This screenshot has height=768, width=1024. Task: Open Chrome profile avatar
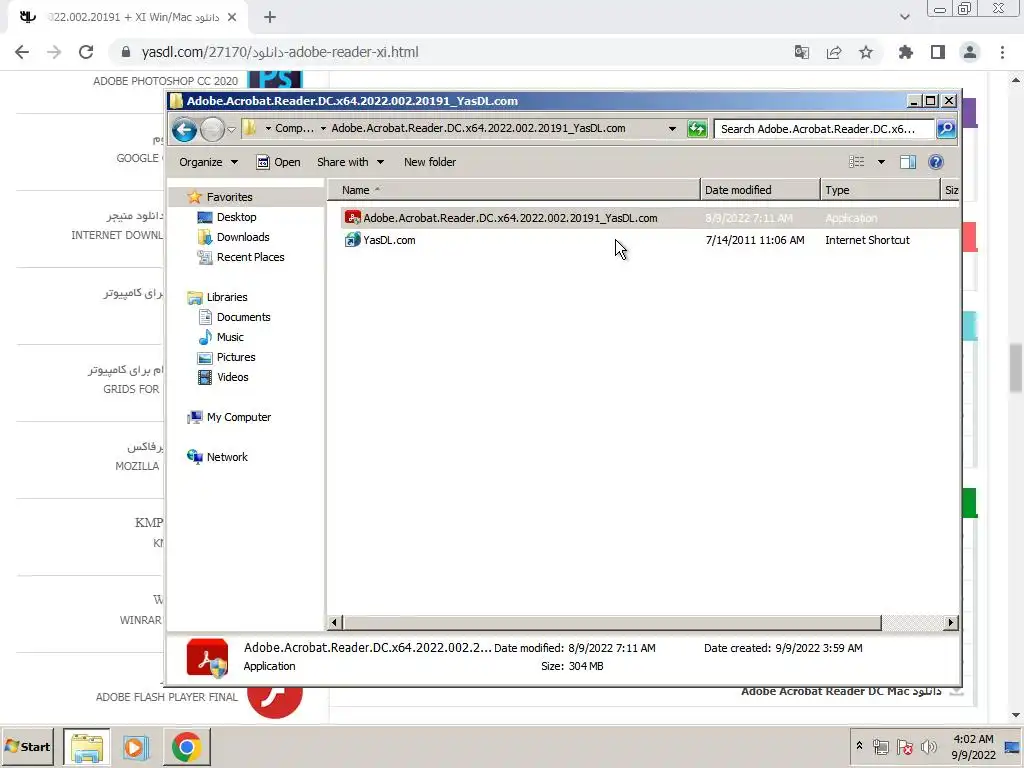point(970,52)
